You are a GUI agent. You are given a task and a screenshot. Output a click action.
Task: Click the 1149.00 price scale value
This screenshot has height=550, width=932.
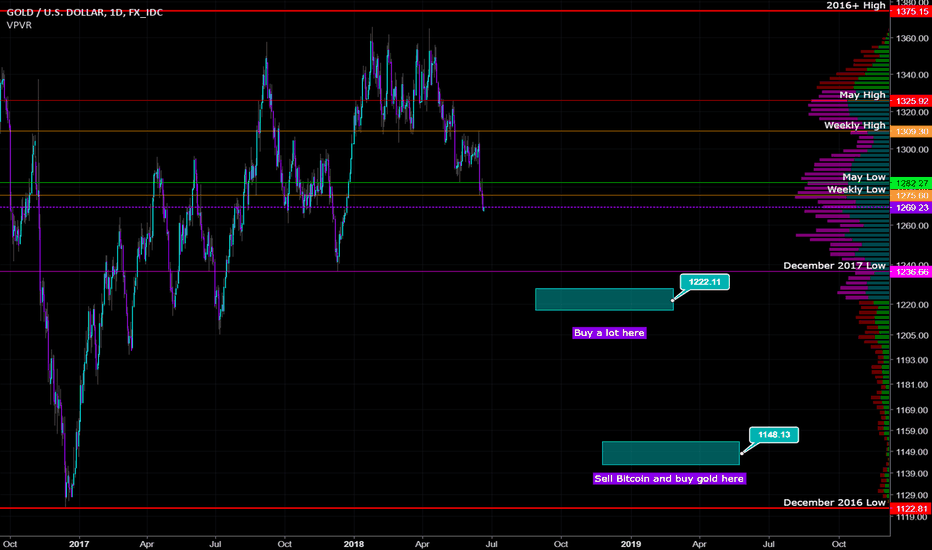point(912,452)
